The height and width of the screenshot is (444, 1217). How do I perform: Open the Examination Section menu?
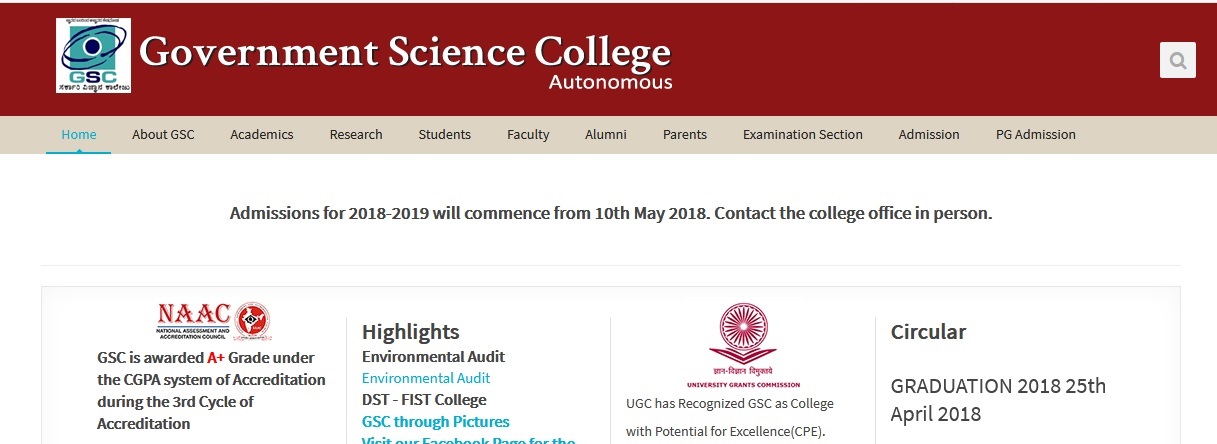803,134
